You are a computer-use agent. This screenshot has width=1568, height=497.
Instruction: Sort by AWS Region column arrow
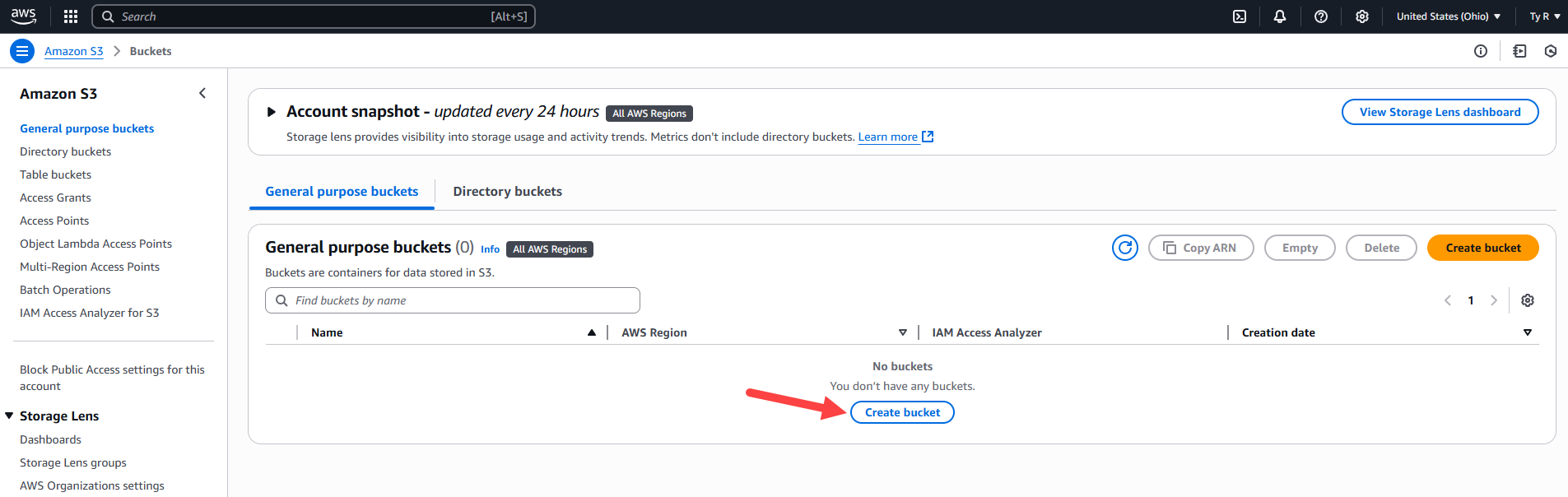click(x=903, y=332)
